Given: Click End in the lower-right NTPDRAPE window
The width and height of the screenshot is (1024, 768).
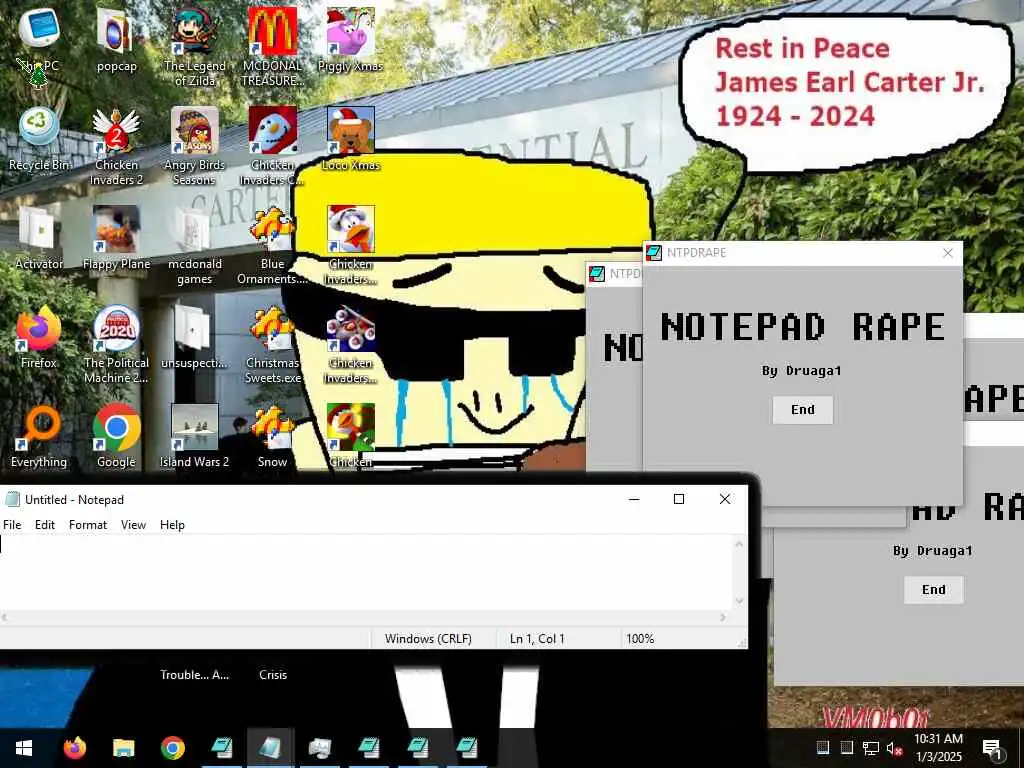Looking at the screenshot, I should pos(934,590).
